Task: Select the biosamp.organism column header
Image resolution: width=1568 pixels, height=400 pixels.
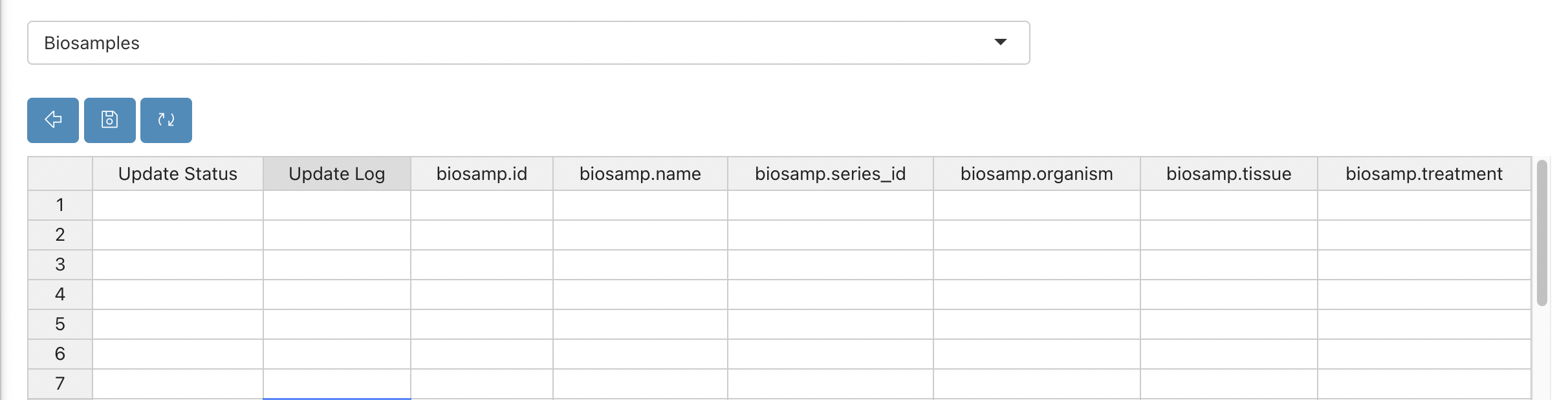Action: [1037, 173]
